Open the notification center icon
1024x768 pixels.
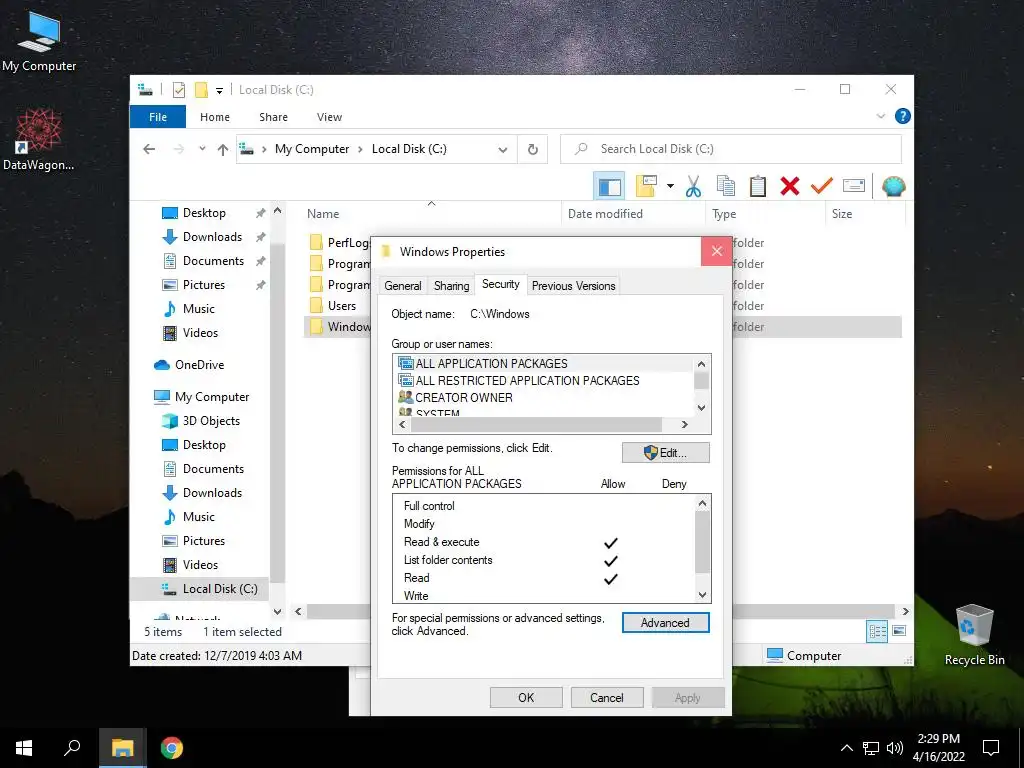(991, 748)
